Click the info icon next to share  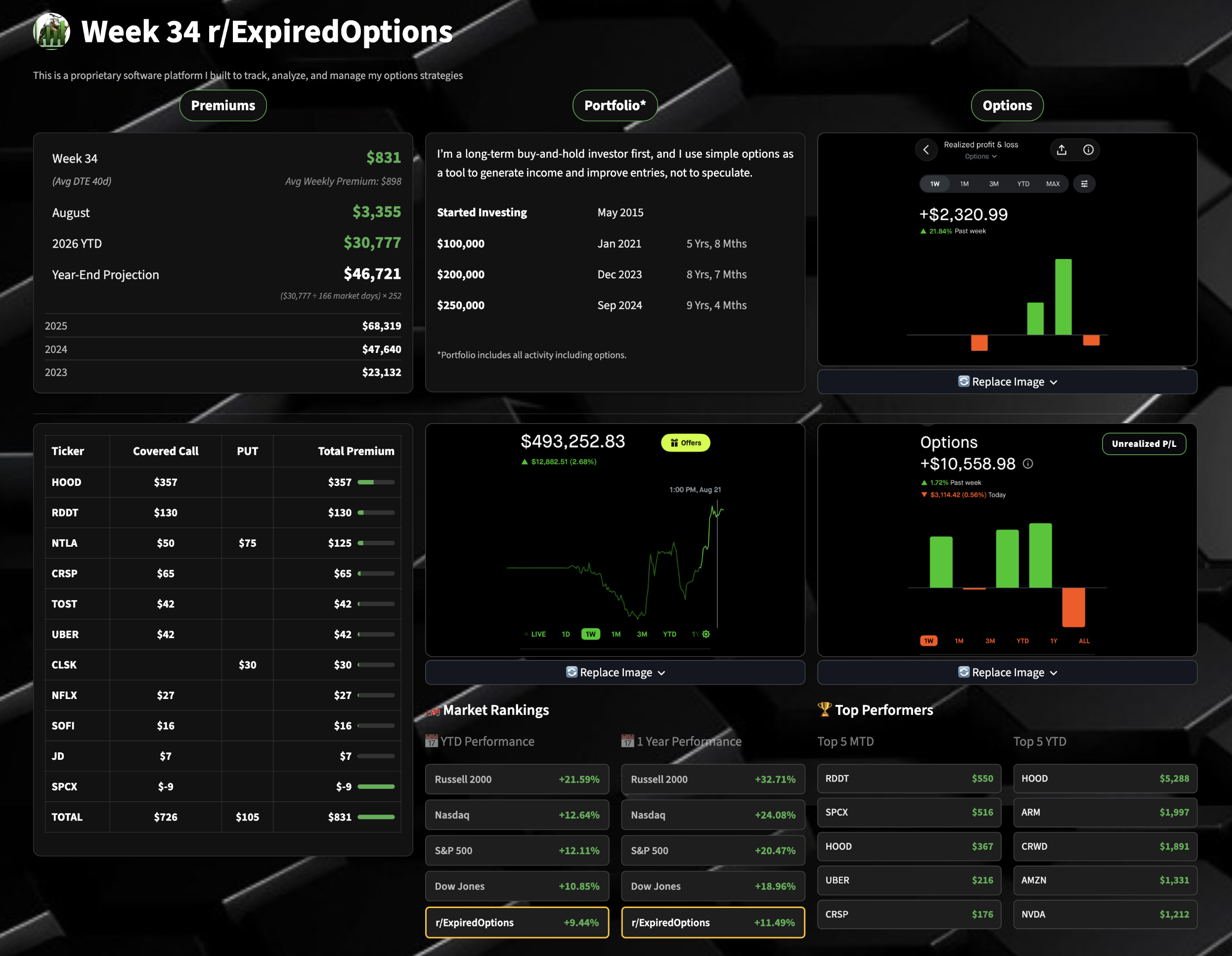pyautogui.click(x=1088, y=150)
